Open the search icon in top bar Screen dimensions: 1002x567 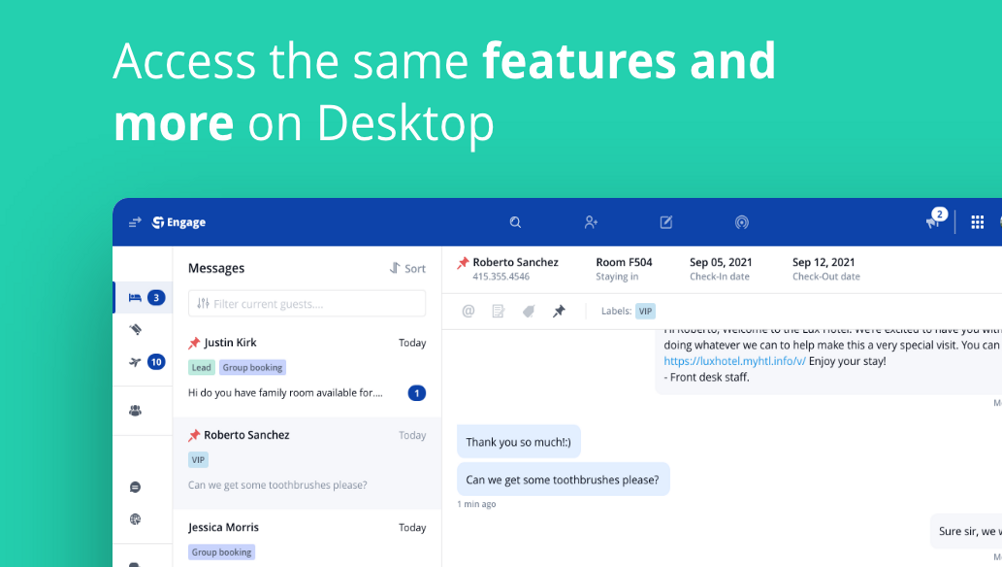[515, 222]
